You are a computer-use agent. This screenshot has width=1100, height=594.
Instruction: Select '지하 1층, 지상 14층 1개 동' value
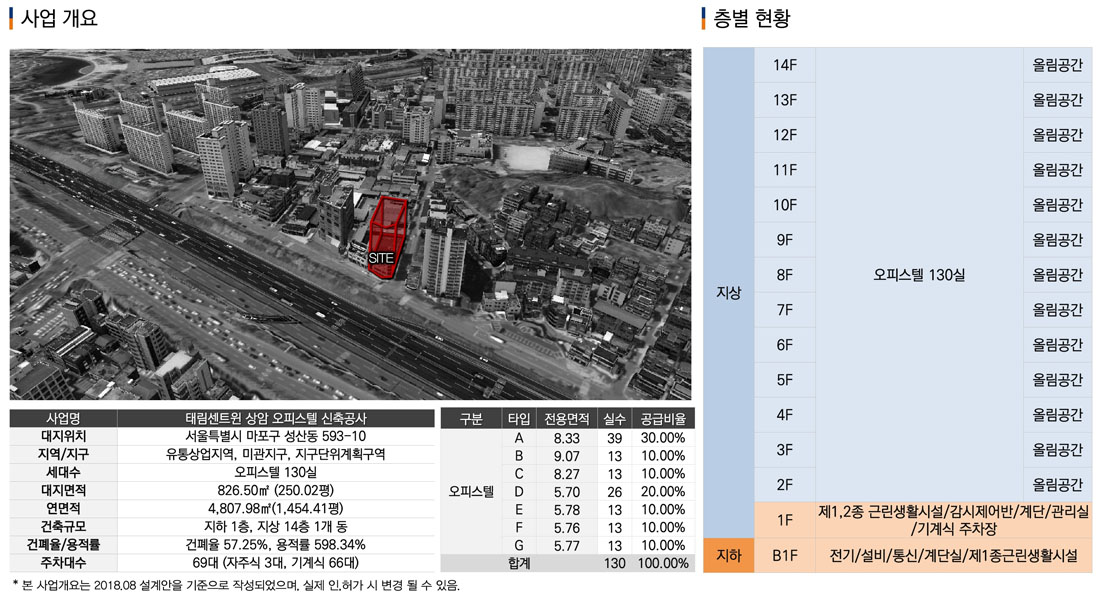pyautogui.click(x=276, y=527)
